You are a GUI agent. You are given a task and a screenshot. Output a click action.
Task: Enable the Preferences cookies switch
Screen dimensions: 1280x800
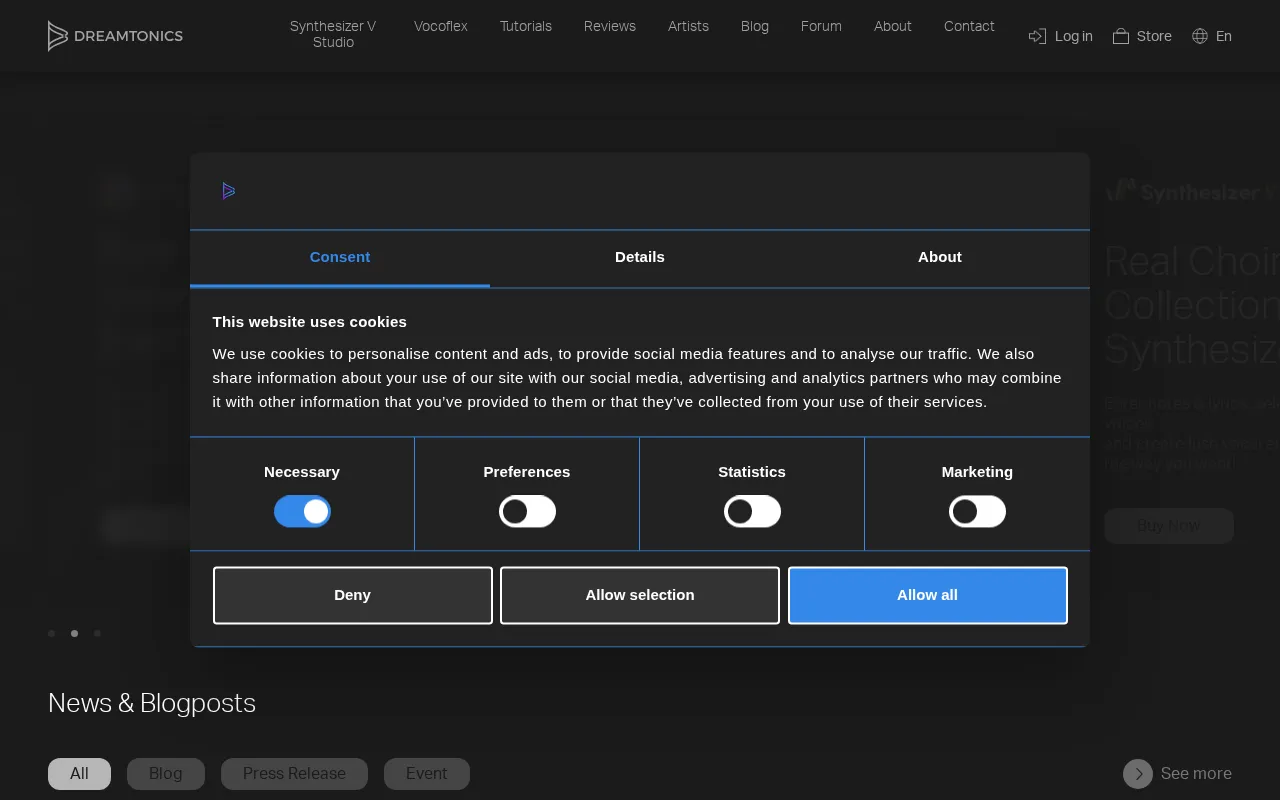pos(527,512)
